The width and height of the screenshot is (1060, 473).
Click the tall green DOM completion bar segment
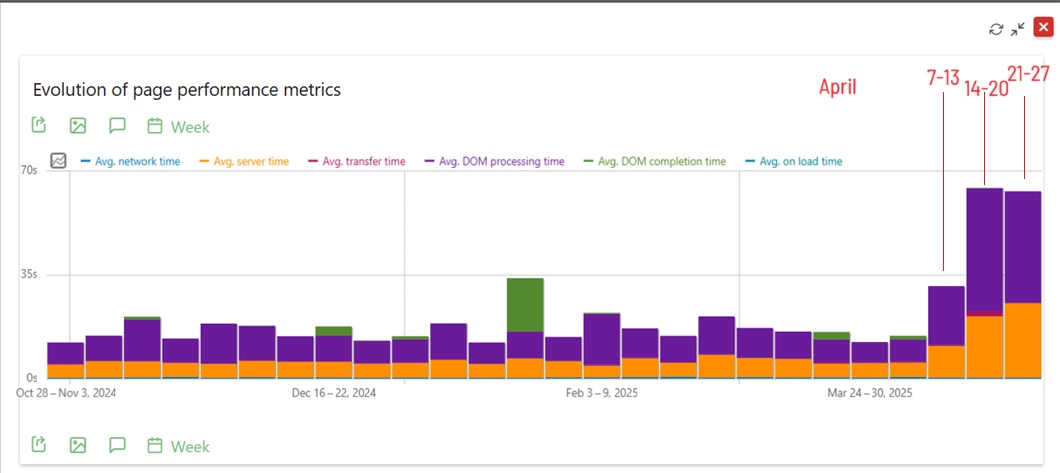[525, 305]
